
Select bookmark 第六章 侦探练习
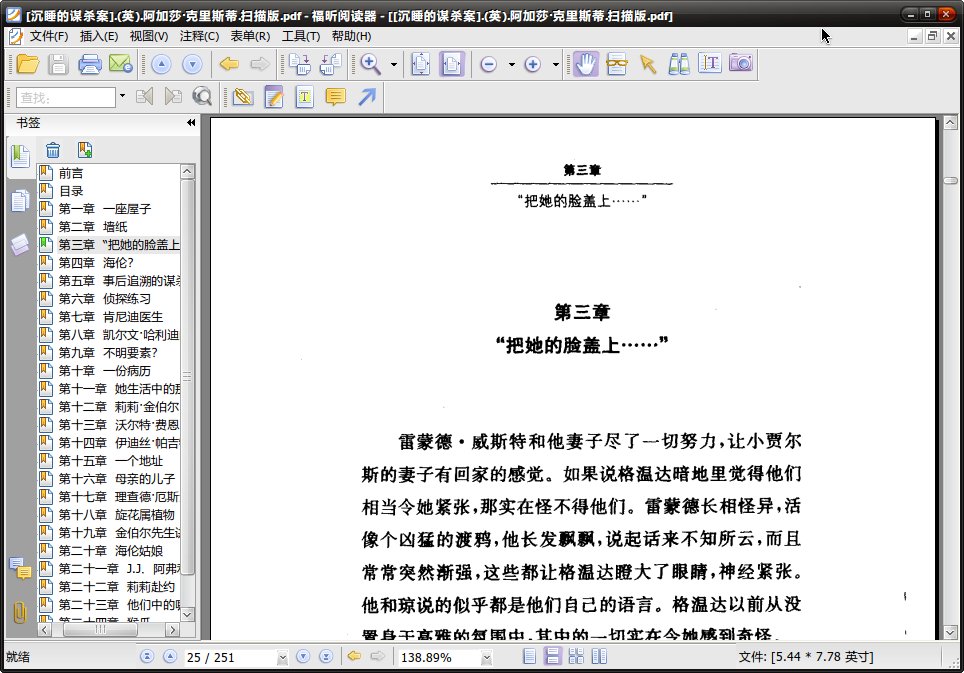(105, 299)
